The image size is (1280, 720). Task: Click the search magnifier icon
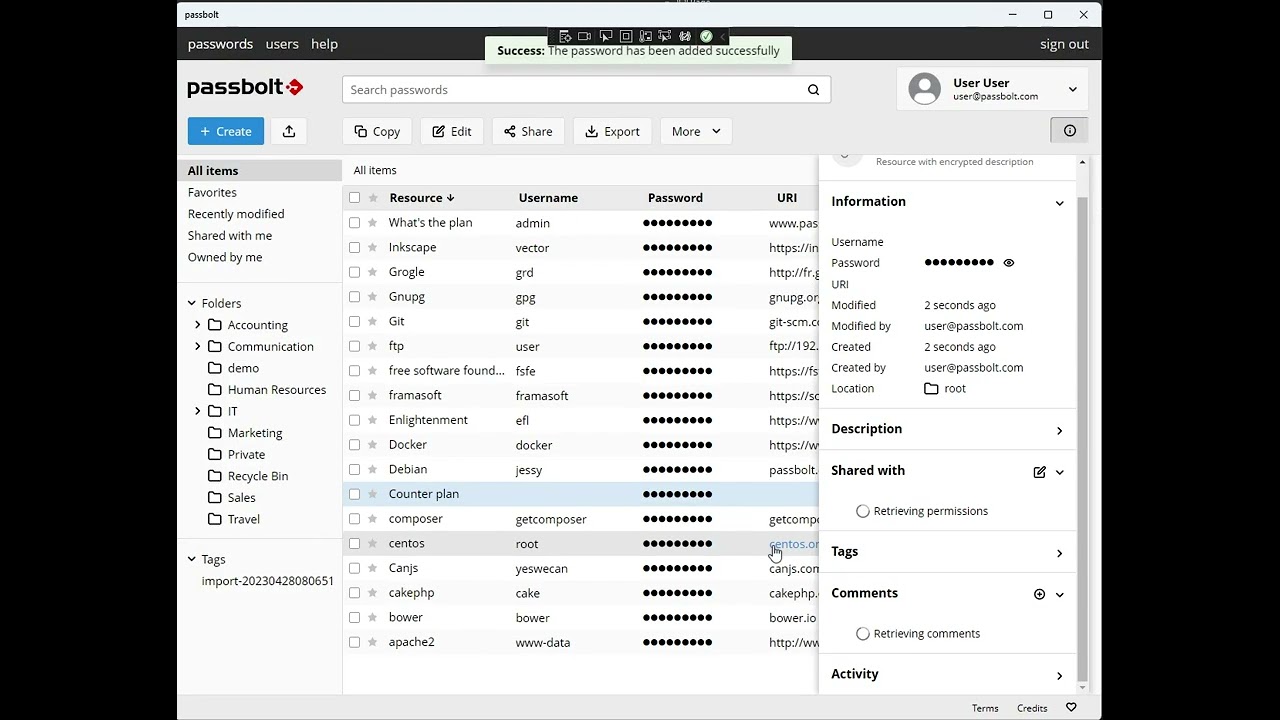coord(813,90)
